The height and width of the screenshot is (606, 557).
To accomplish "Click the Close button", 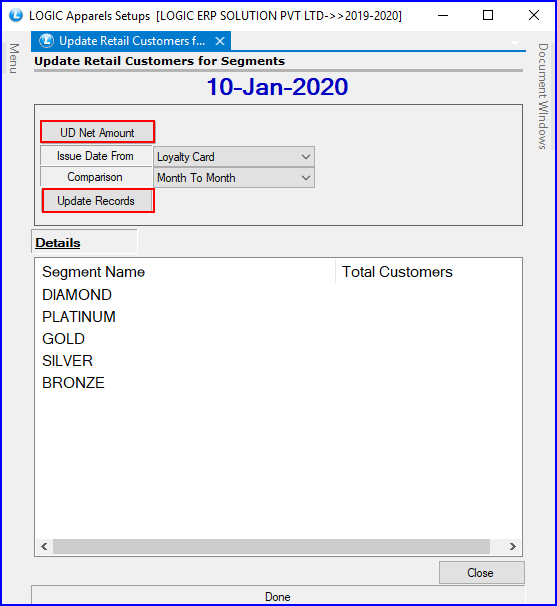I will (x=481, y=573).
